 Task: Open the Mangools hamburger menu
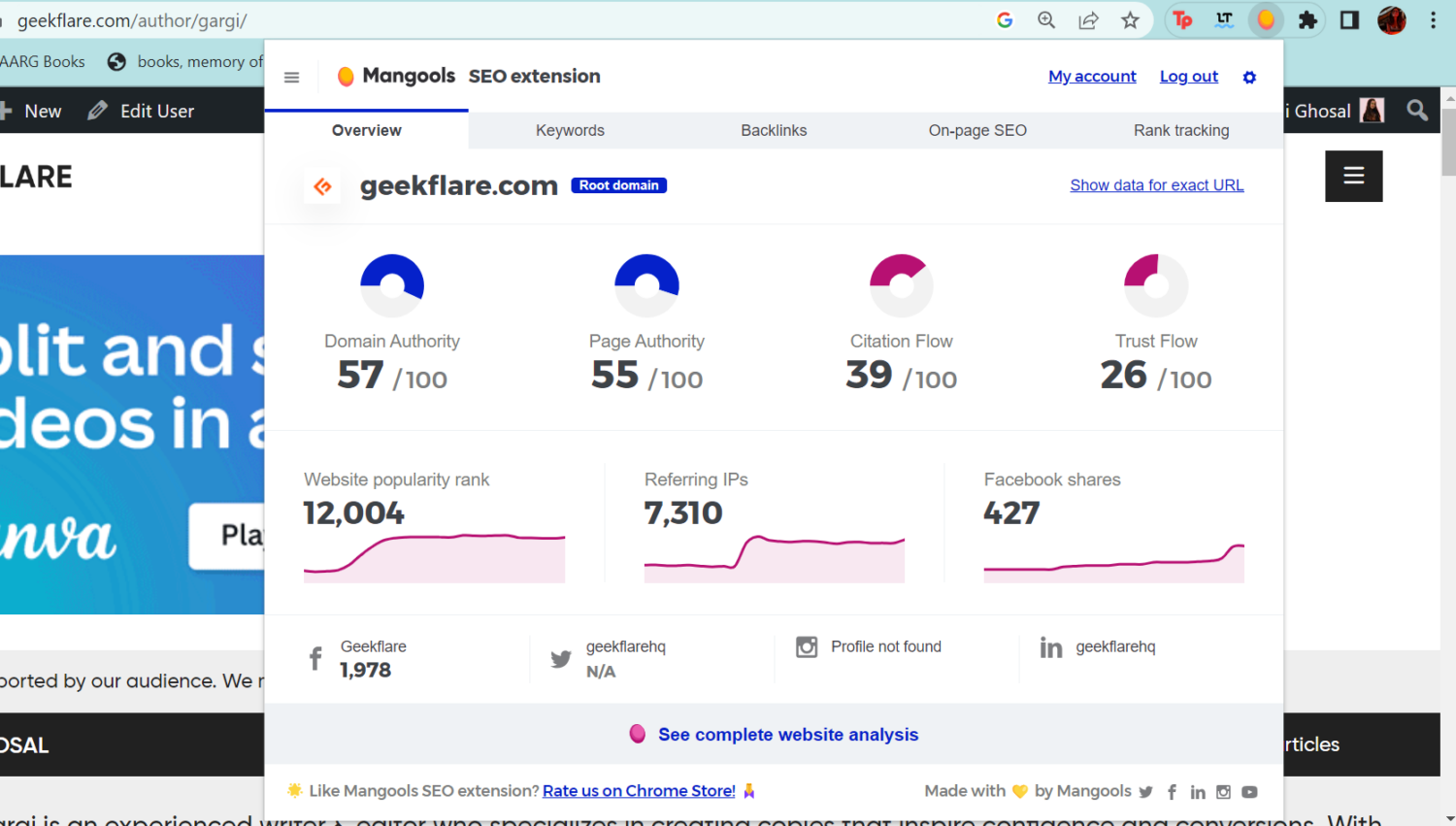291,77
